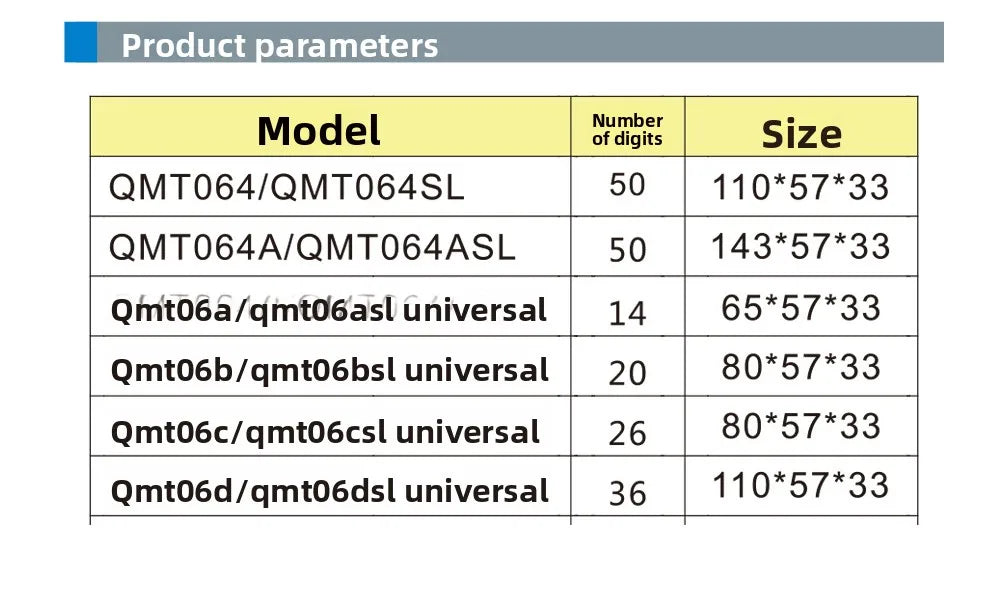Click the blue square beside the heading
The height and width of the screenshot is (604, 1000).
coord(81,42)
